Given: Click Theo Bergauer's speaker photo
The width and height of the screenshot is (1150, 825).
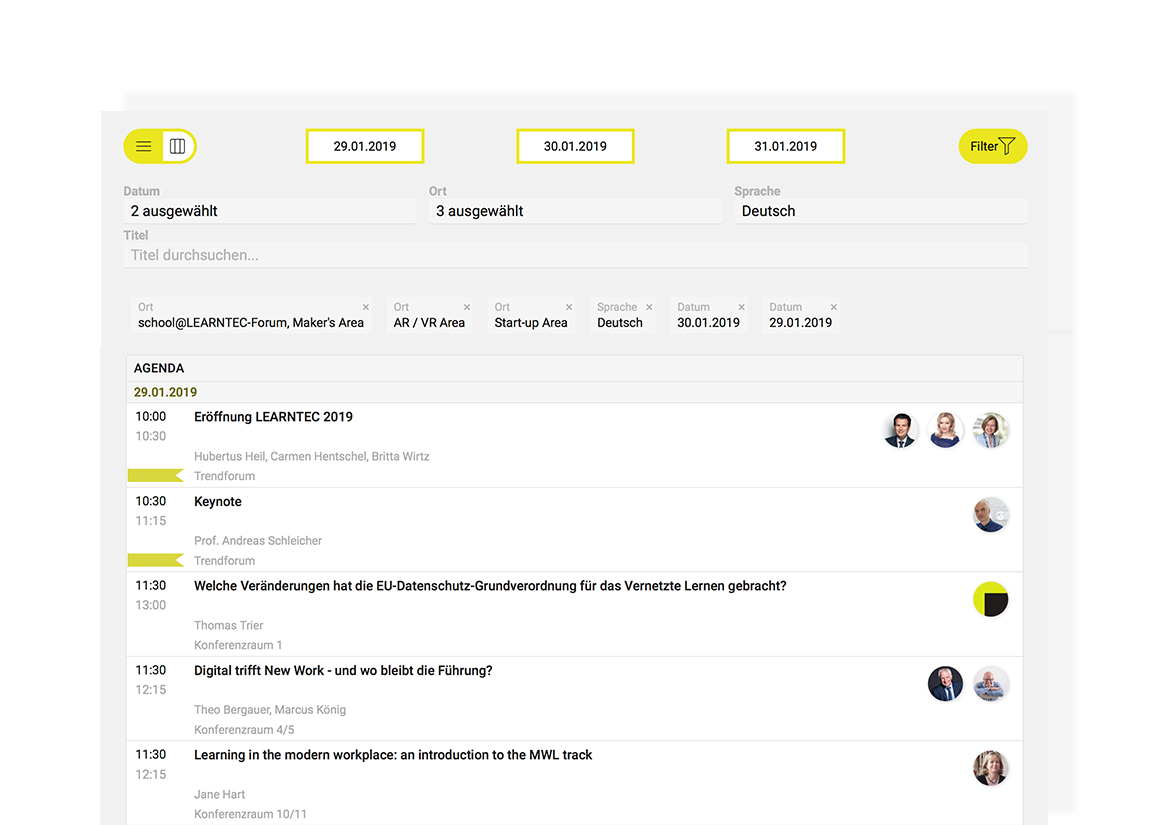Looking at the screenshot, I should 945,683.
